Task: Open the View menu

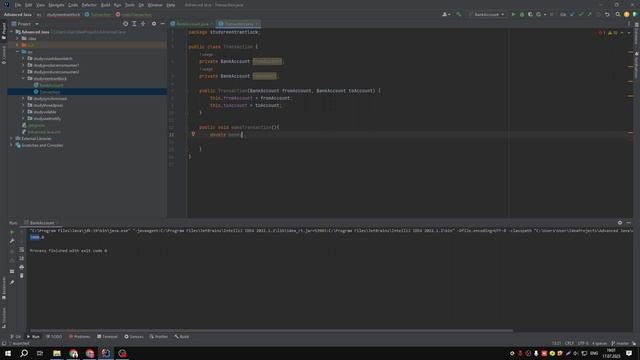Action: click(x=40, y=5)
